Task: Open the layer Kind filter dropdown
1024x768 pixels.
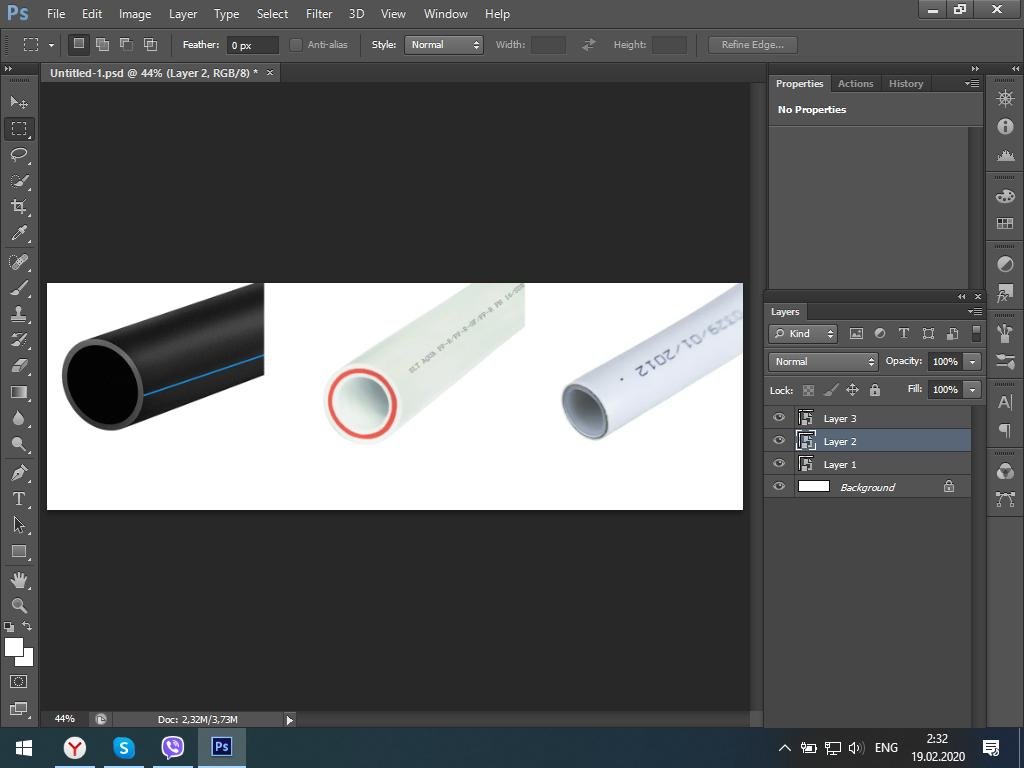Action: point(803,334)
